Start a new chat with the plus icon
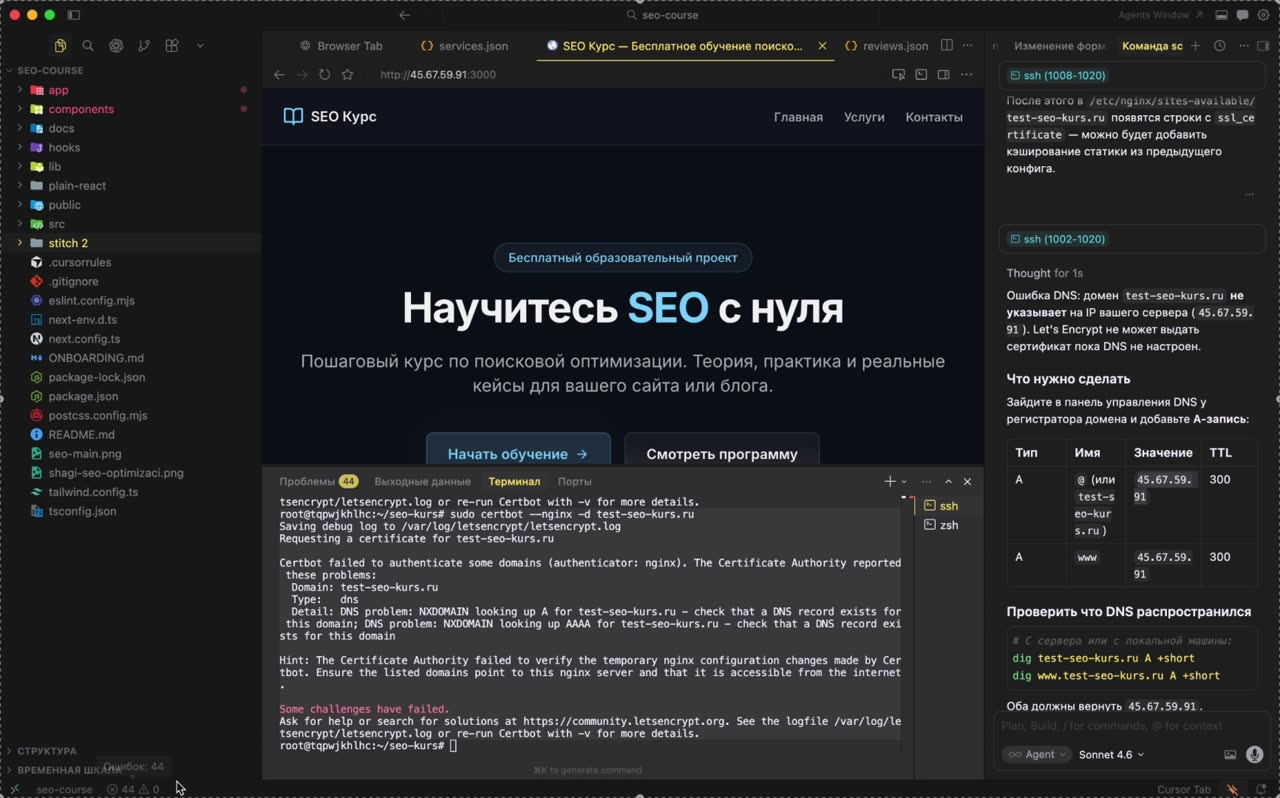Screen dimensions: 1280x798 [x=1195, y=45]
